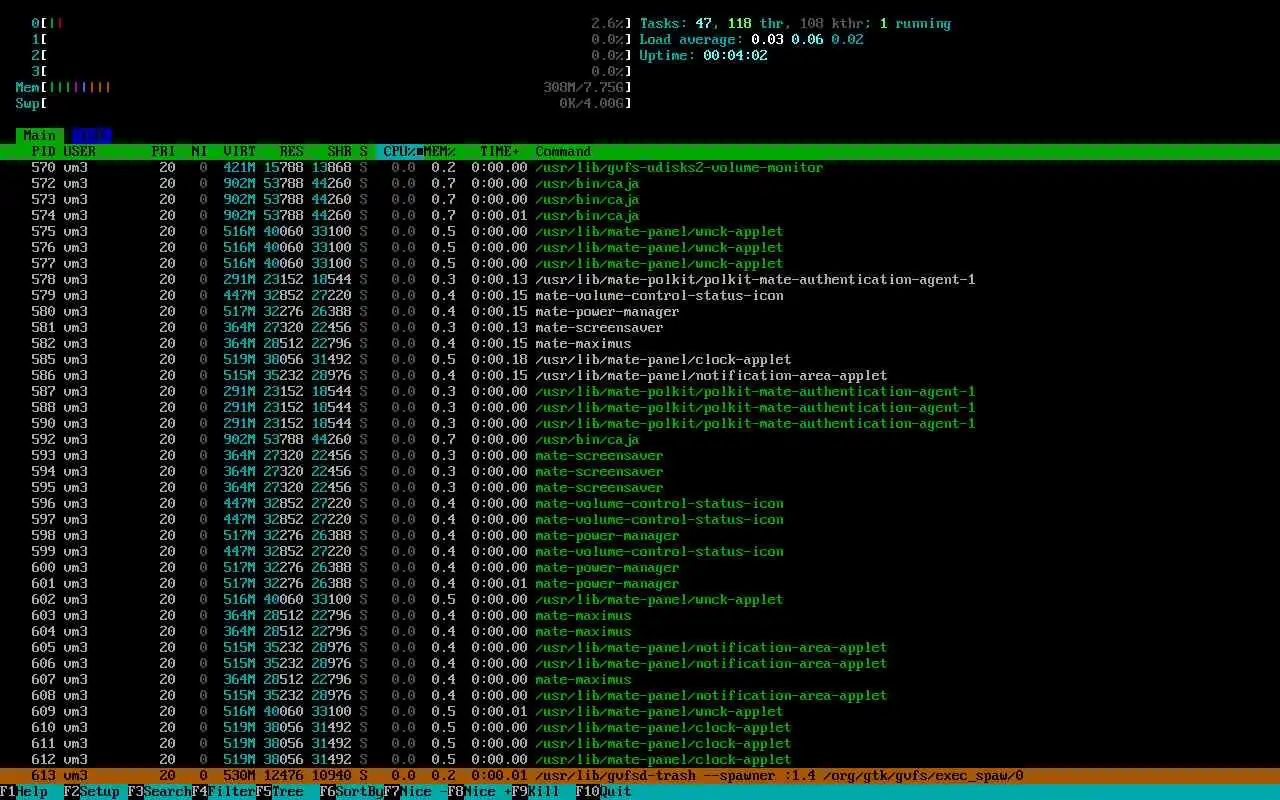Select mate-screensaver row PID 594

click(x=640, y=472)
